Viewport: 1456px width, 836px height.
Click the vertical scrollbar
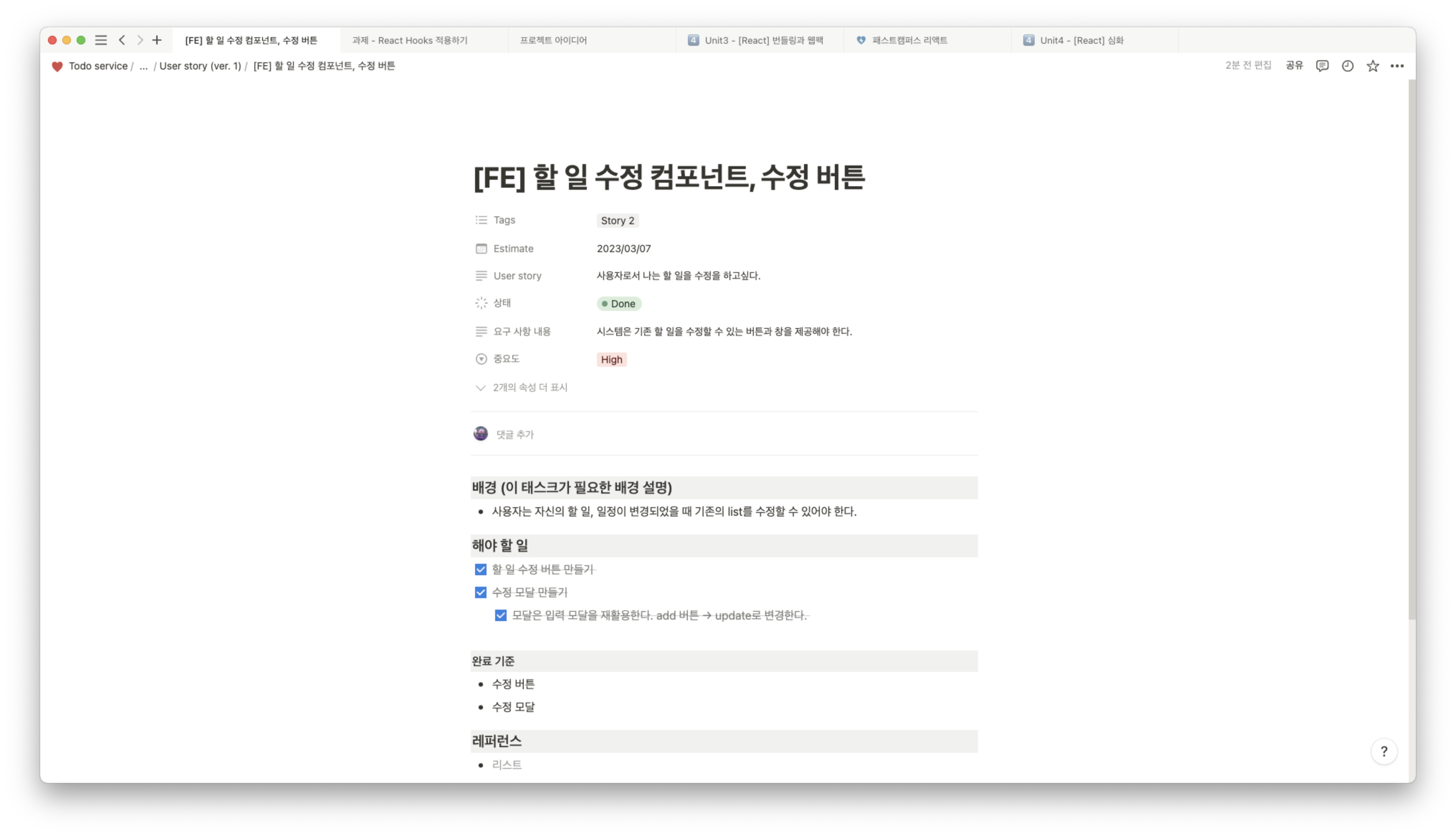(x=1412, y=350)
